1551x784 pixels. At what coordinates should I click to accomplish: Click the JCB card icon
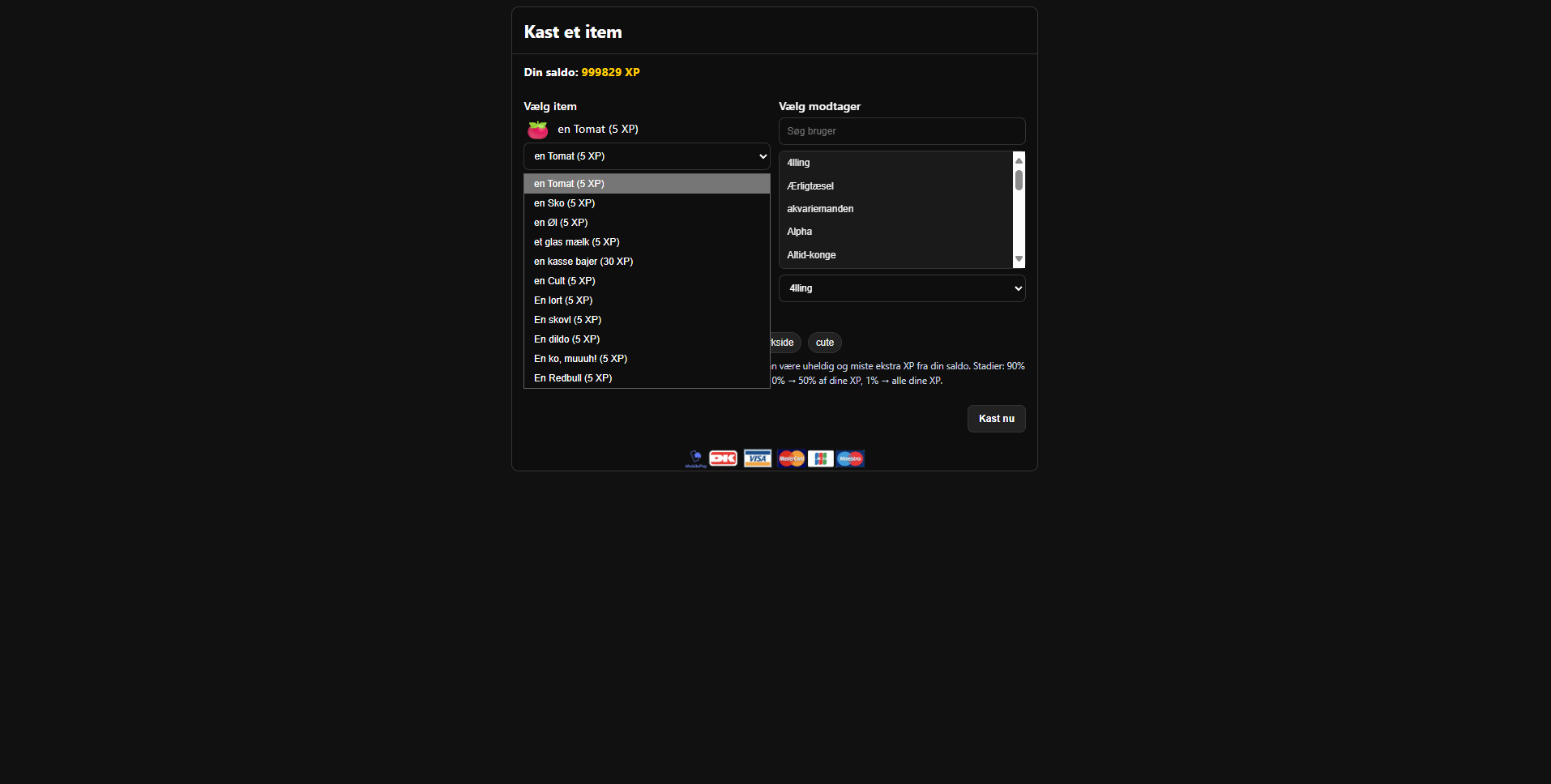(x=820, y=458)
